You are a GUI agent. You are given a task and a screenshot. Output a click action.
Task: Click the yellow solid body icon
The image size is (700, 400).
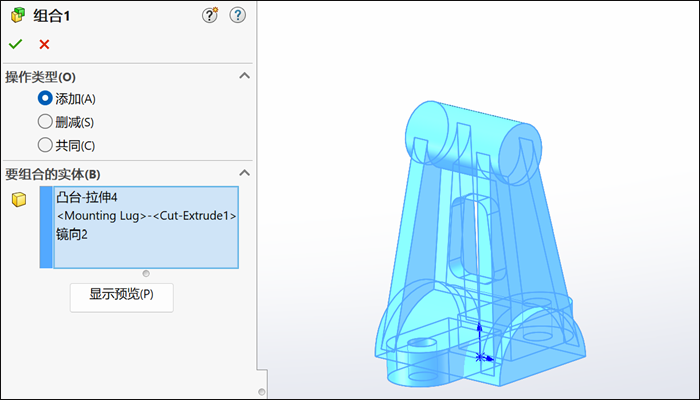point(18,200)
